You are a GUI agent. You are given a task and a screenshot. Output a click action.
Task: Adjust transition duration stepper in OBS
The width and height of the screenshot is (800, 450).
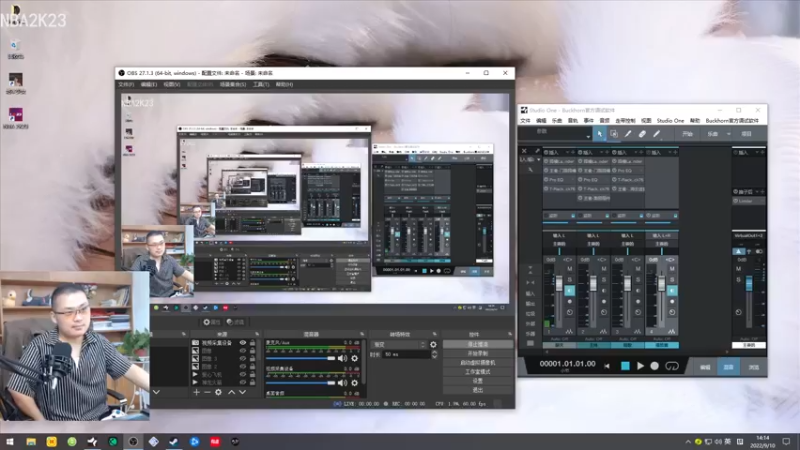pos(434,354)
